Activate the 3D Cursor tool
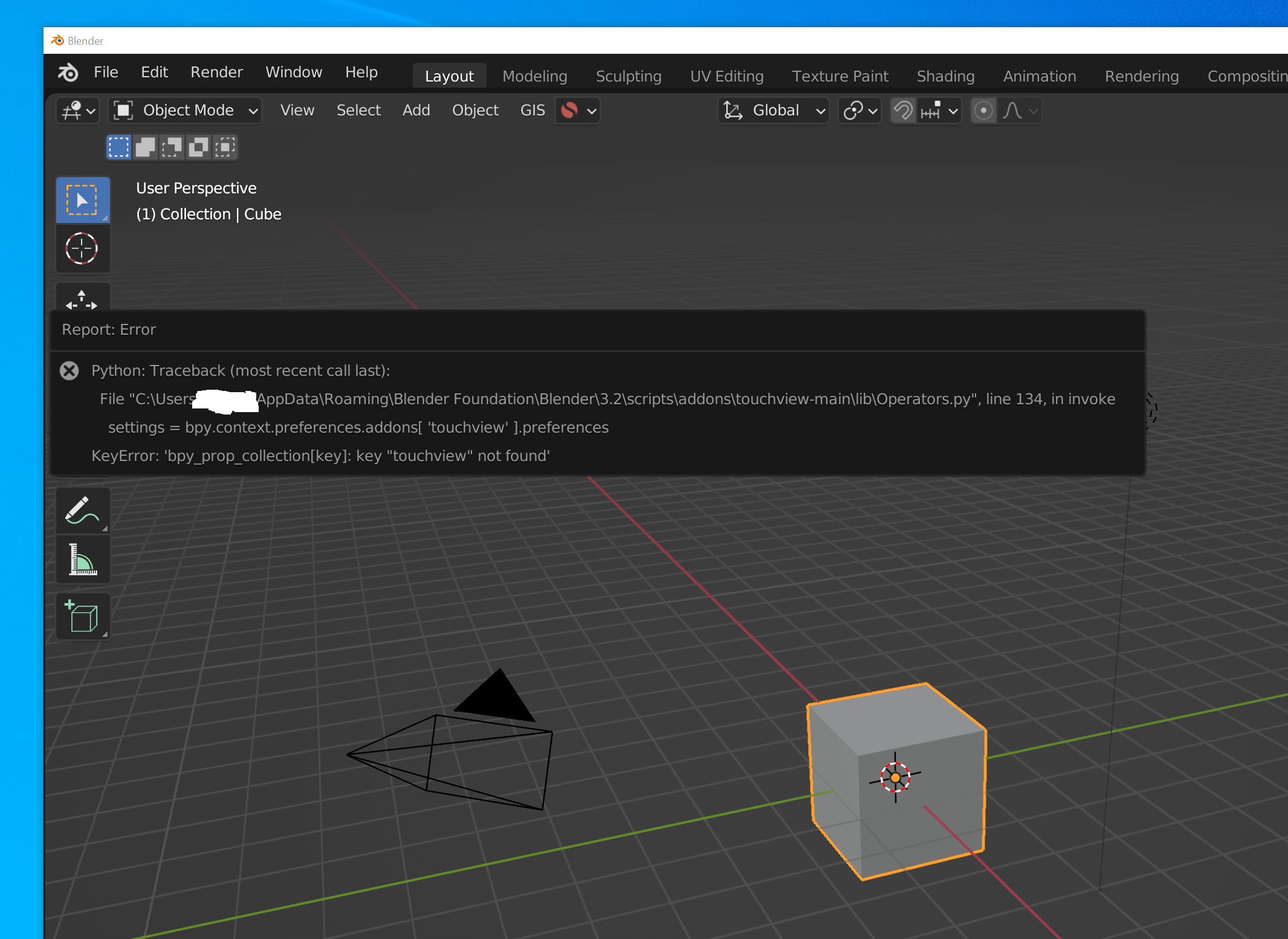This screenshot has width=1288, height=939. [83, 248]
